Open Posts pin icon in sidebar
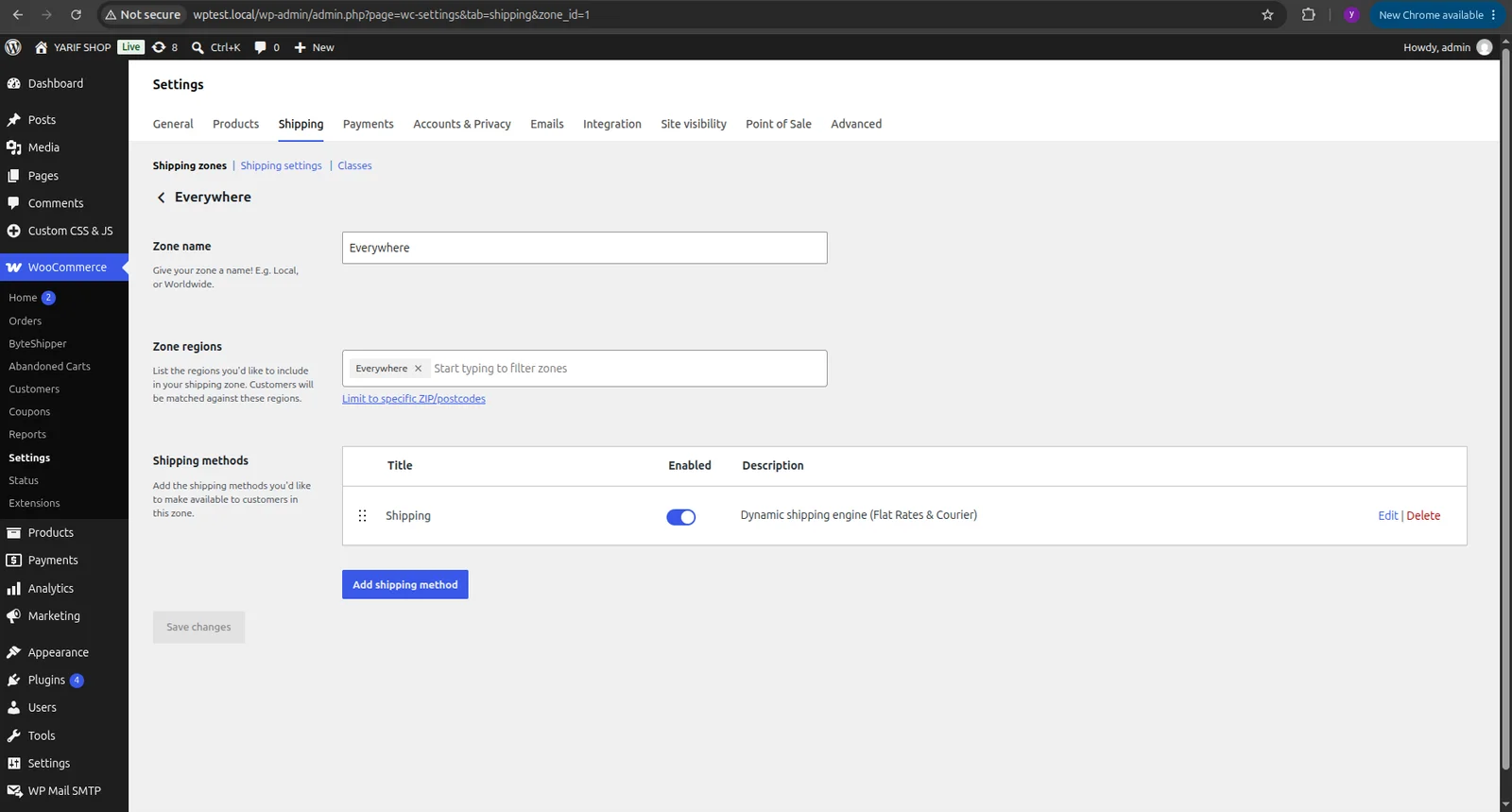The height and width of the screenshot is (812, 1512). [13, 120]
